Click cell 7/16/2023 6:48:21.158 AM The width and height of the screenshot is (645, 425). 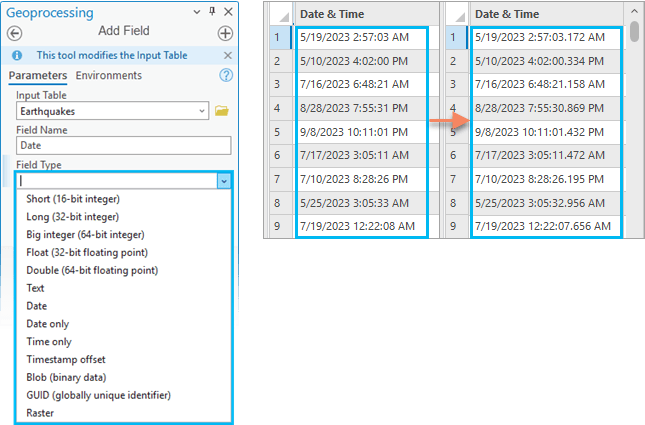[546, 84]
